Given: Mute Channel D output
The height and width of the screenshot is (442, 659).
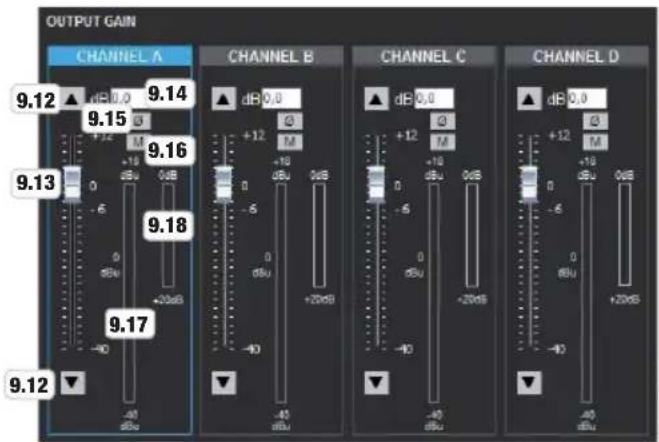Looking at the screenshot, I should tap(595, 142).
